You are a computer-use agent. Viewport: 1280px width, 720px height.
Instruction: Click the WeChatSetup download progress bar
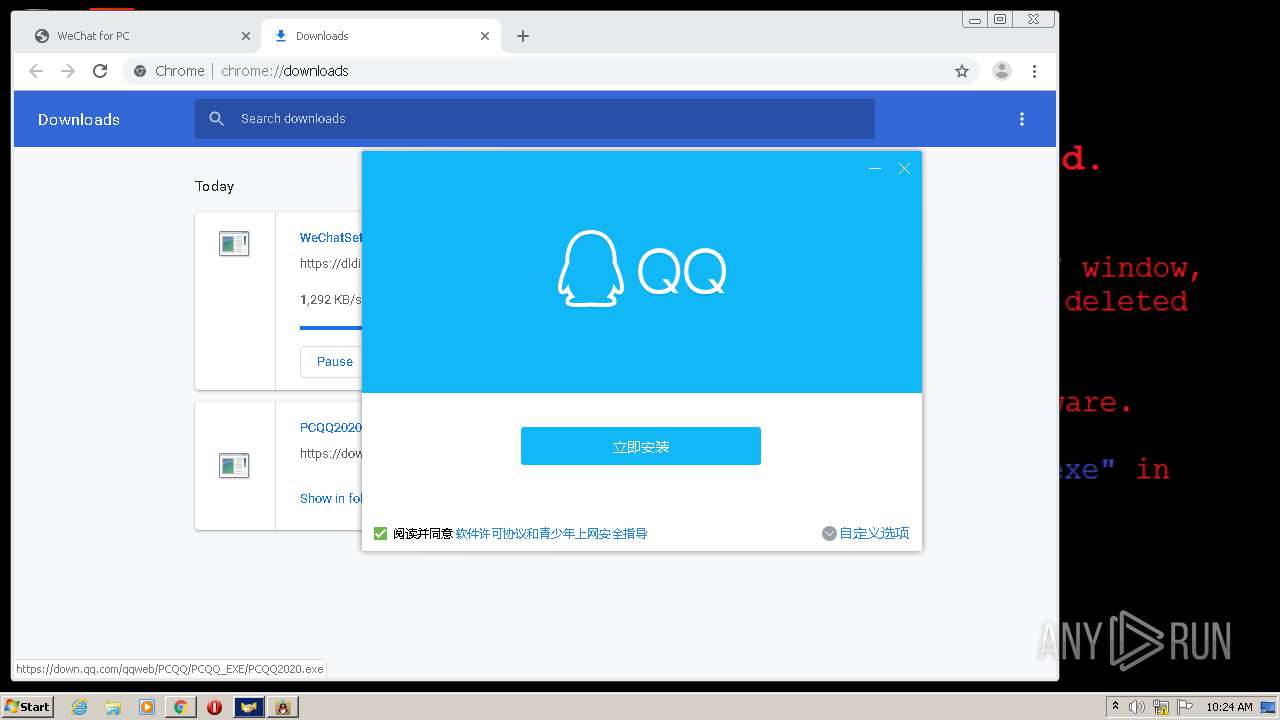click(x=331, y=327)
